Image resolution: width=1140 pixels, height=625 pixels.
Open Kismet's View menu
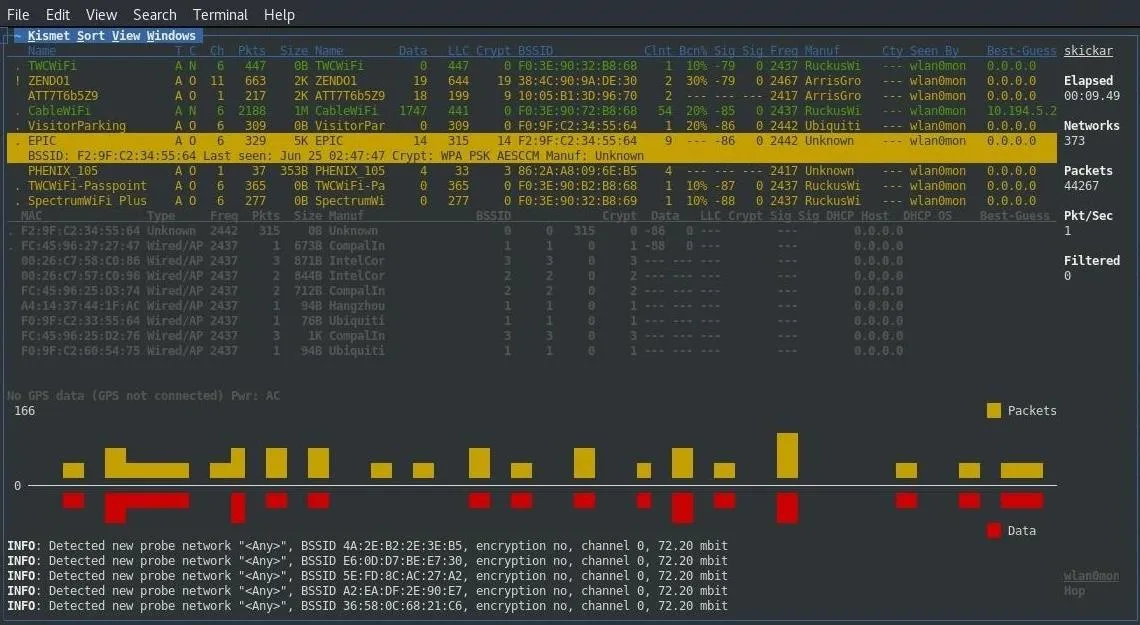pyautogui.click(x=126, y=36)
